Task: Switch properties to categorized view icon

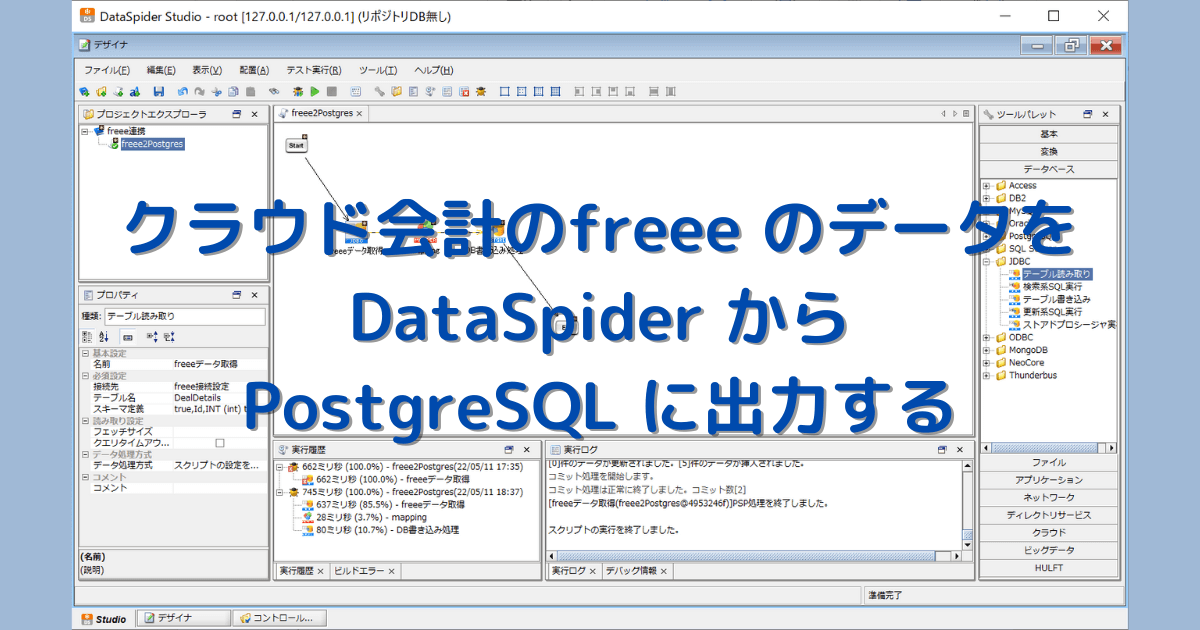Action: point(87,337)
